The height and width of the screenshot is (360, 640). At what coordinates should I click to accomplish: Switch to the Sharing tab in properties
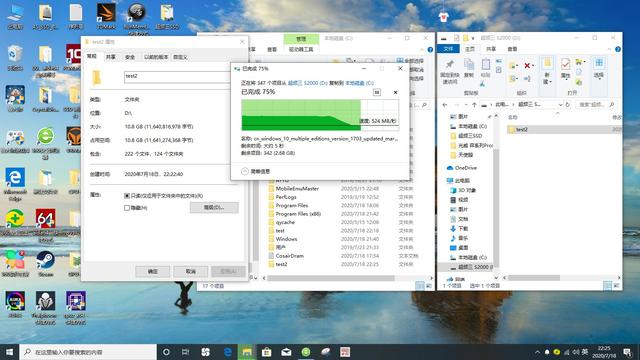point(111,57)
